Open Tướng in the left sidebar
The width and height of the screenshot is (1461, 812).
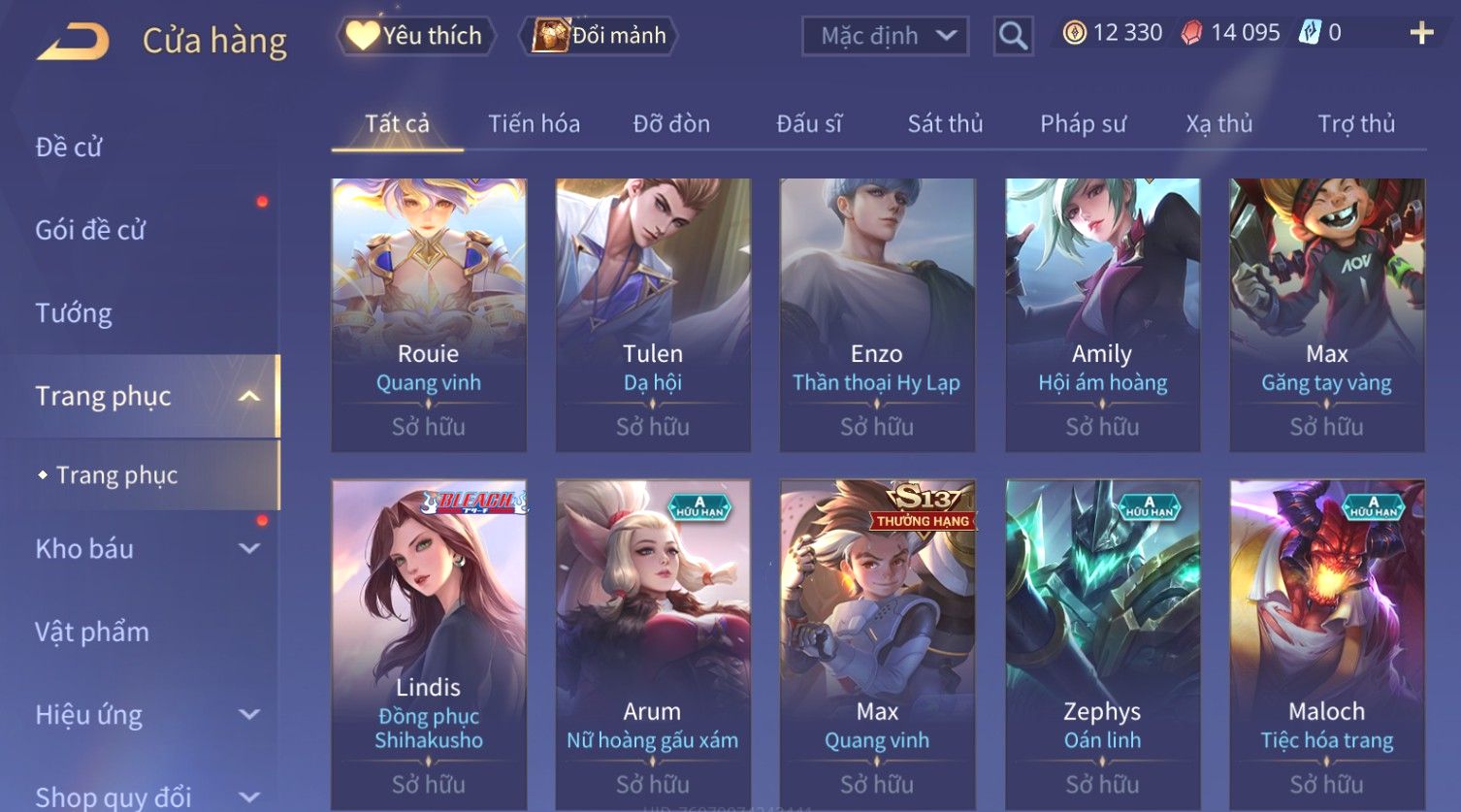74,313
